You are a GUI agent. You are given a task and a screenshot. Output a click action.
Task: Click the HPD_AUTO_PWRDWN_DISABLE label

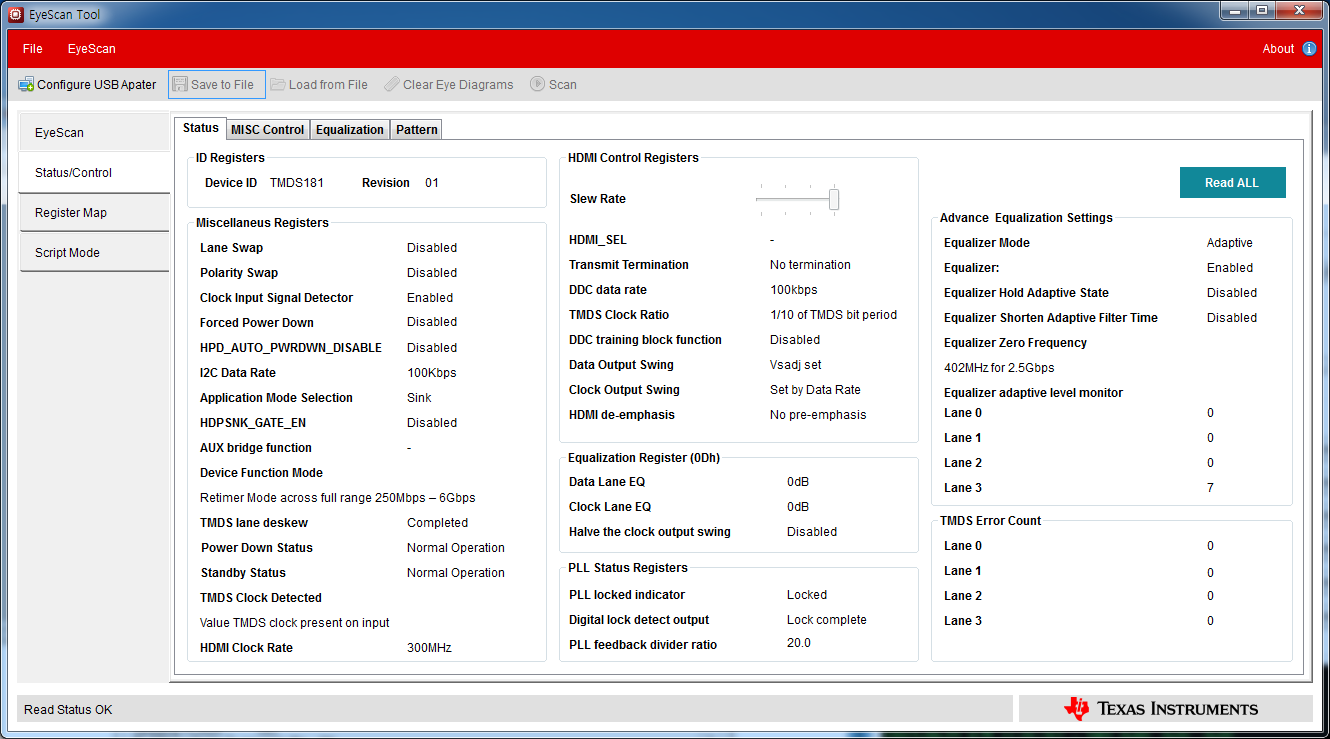[291, 348]
